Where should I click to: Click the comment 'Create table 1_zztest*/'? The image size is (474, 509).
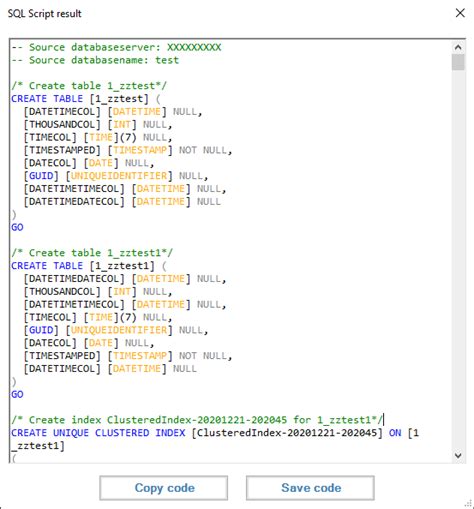point(89,86)
